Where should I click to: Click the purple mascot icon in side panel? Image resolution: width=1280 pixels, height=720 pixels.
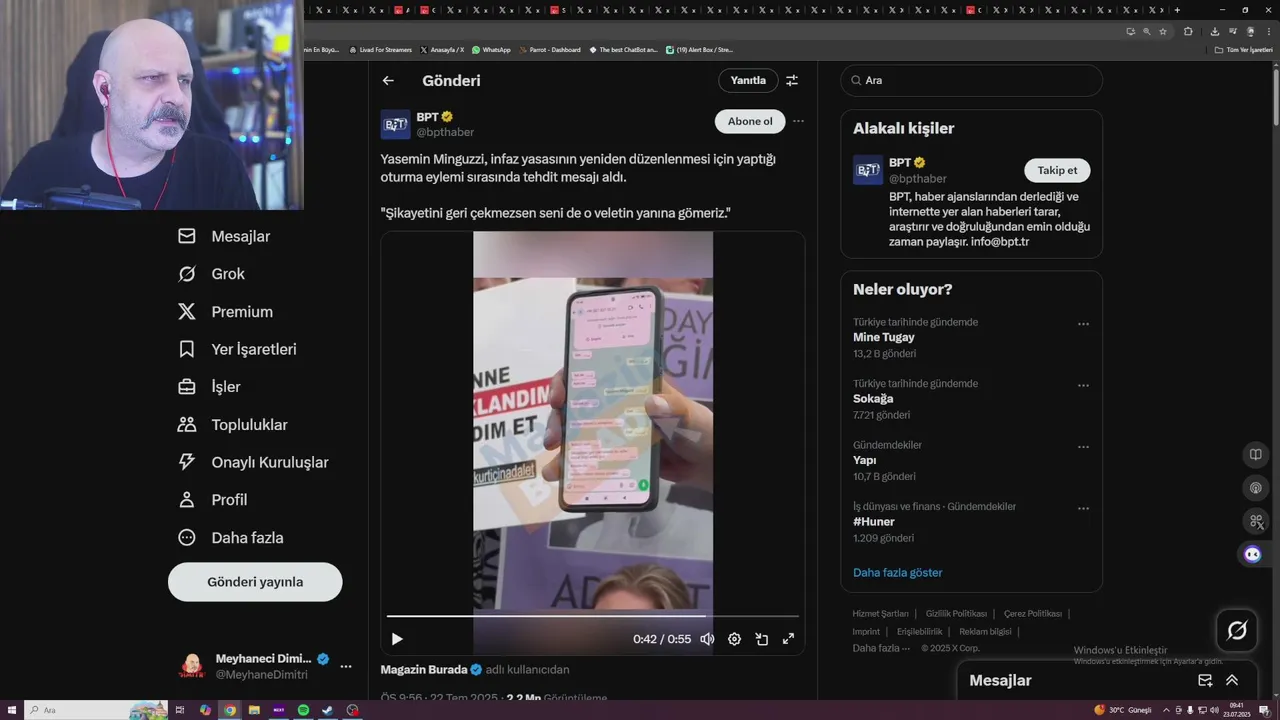pos(1253,554)
